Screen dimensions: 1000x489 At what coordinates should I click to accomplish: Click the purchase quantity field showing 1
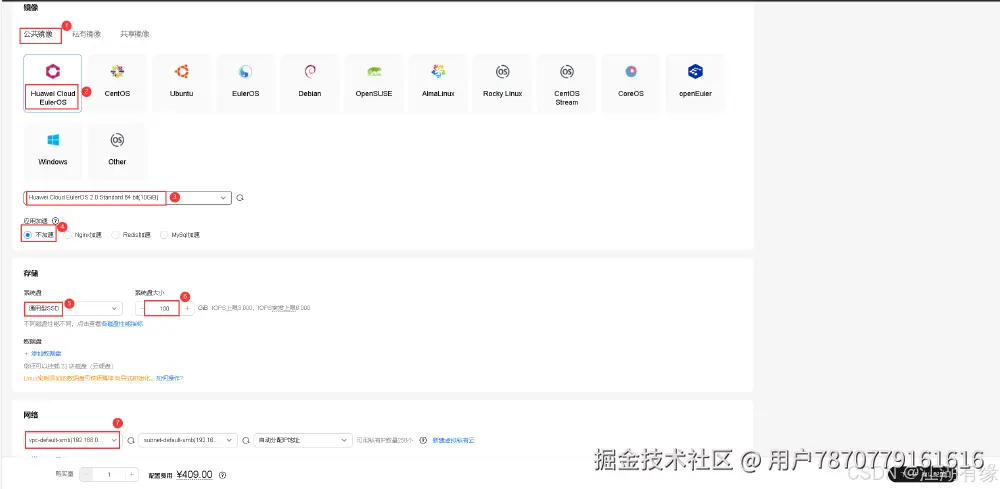109,475
